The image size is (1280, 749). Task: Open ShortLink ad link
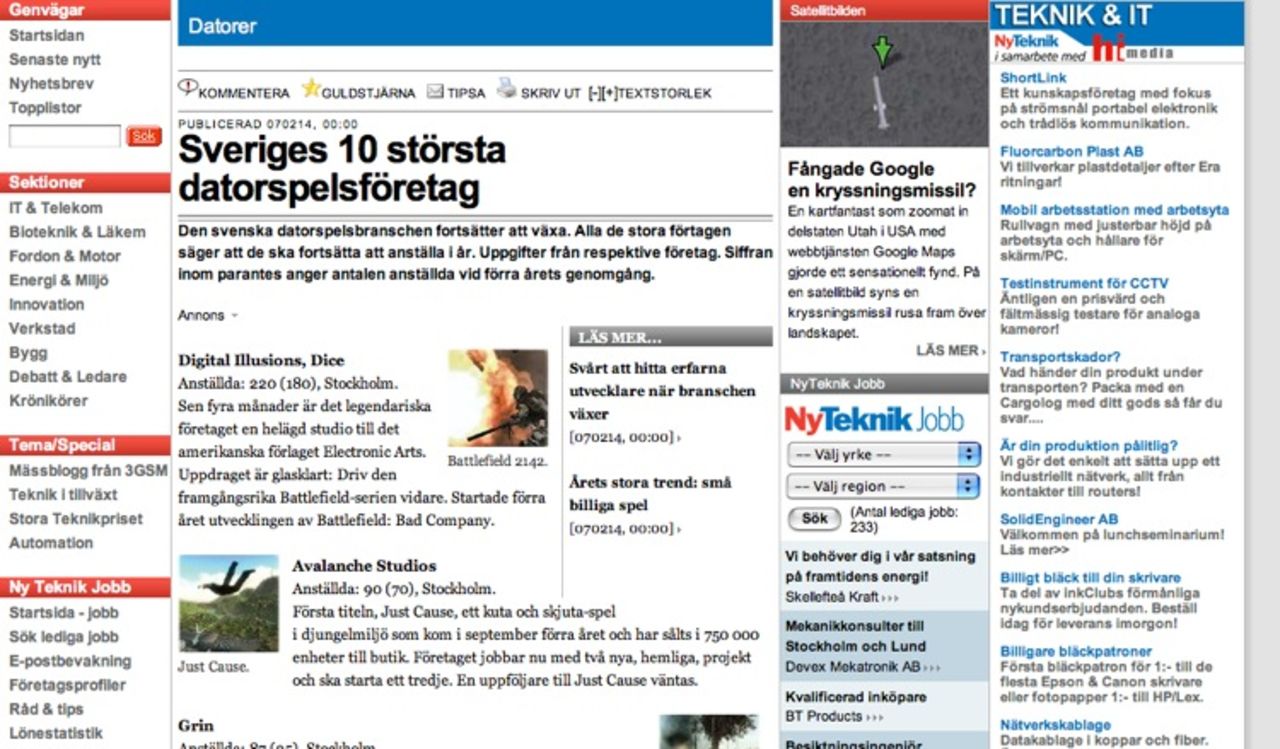(1033, 78)
